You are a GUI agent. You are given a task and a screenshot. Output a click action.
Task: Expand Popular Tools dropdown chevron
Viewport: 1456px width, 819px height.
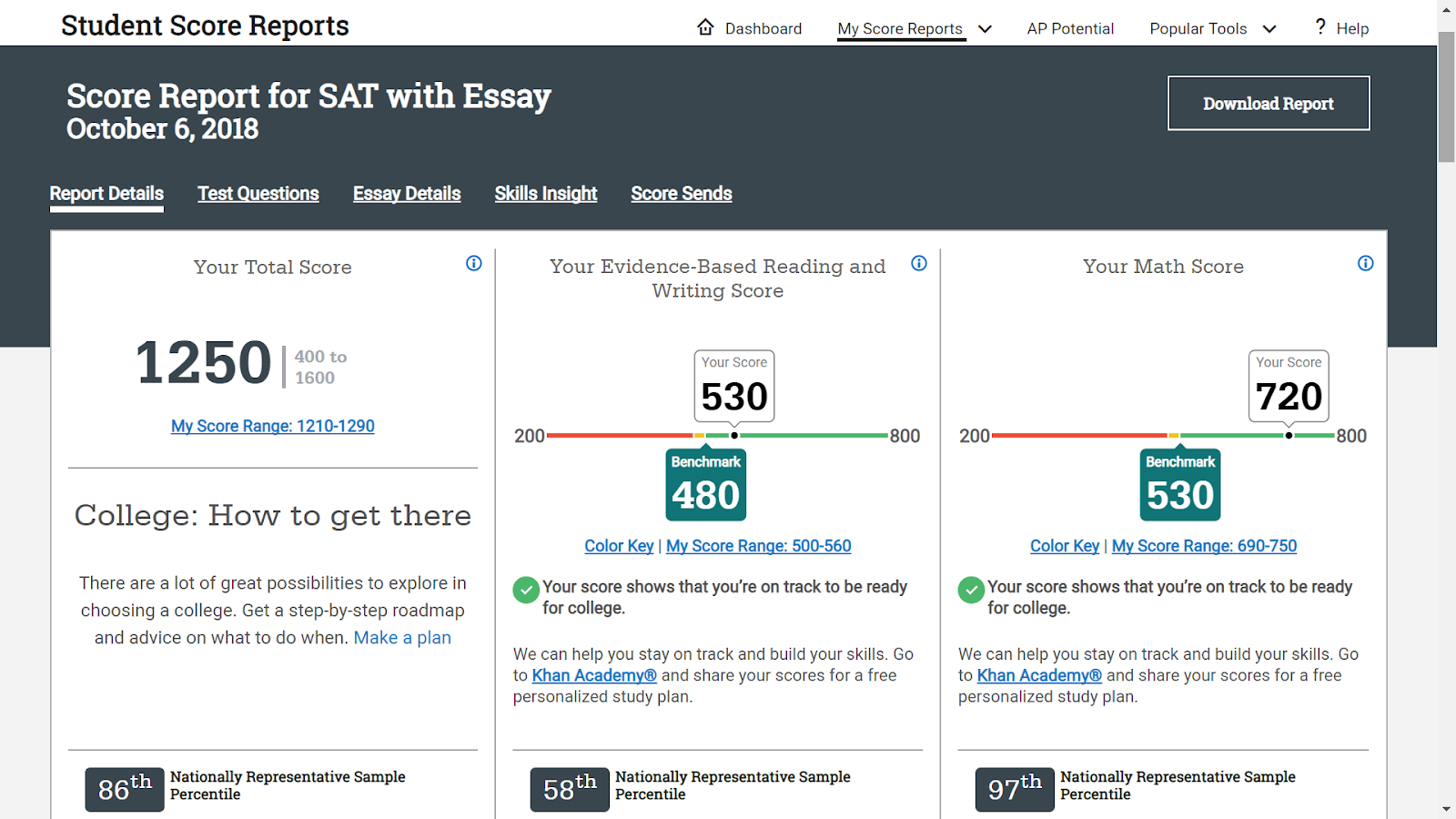pyautogui.click(x=1269, y=29)
